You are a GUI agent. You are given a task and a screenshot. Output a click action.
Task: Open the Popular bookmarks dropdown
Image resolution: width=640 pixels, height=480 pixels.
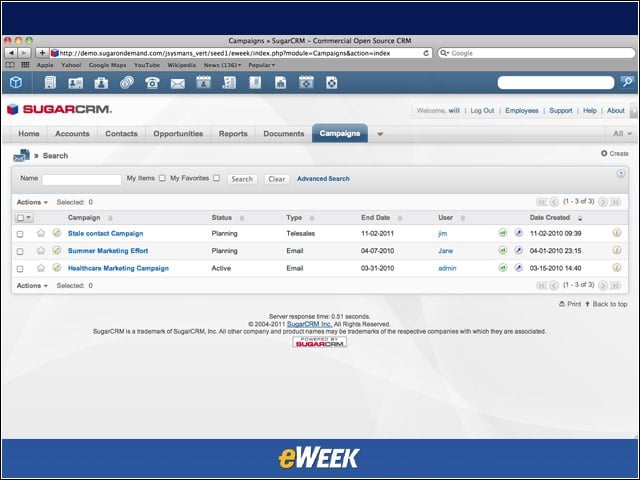(262, 65)
